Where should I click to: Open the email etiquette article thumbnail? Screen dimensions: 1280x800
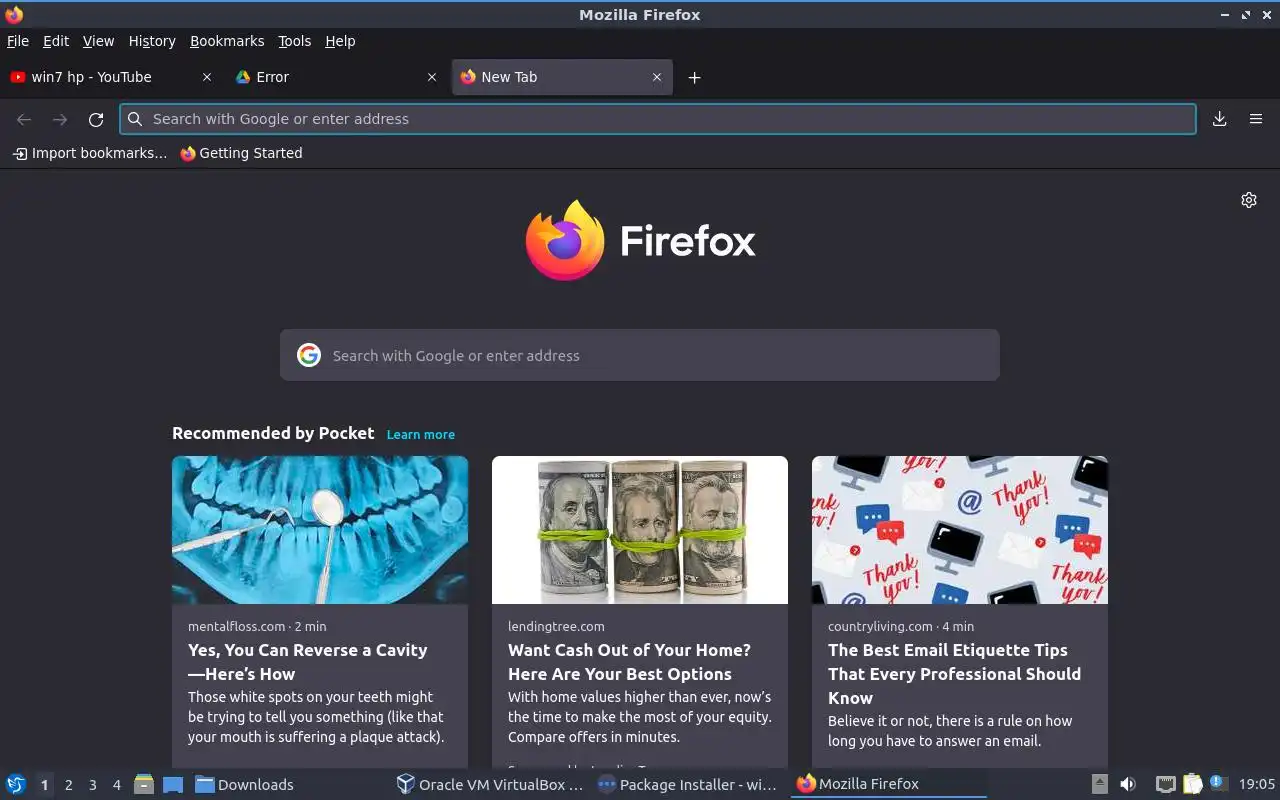pos(960,530)
